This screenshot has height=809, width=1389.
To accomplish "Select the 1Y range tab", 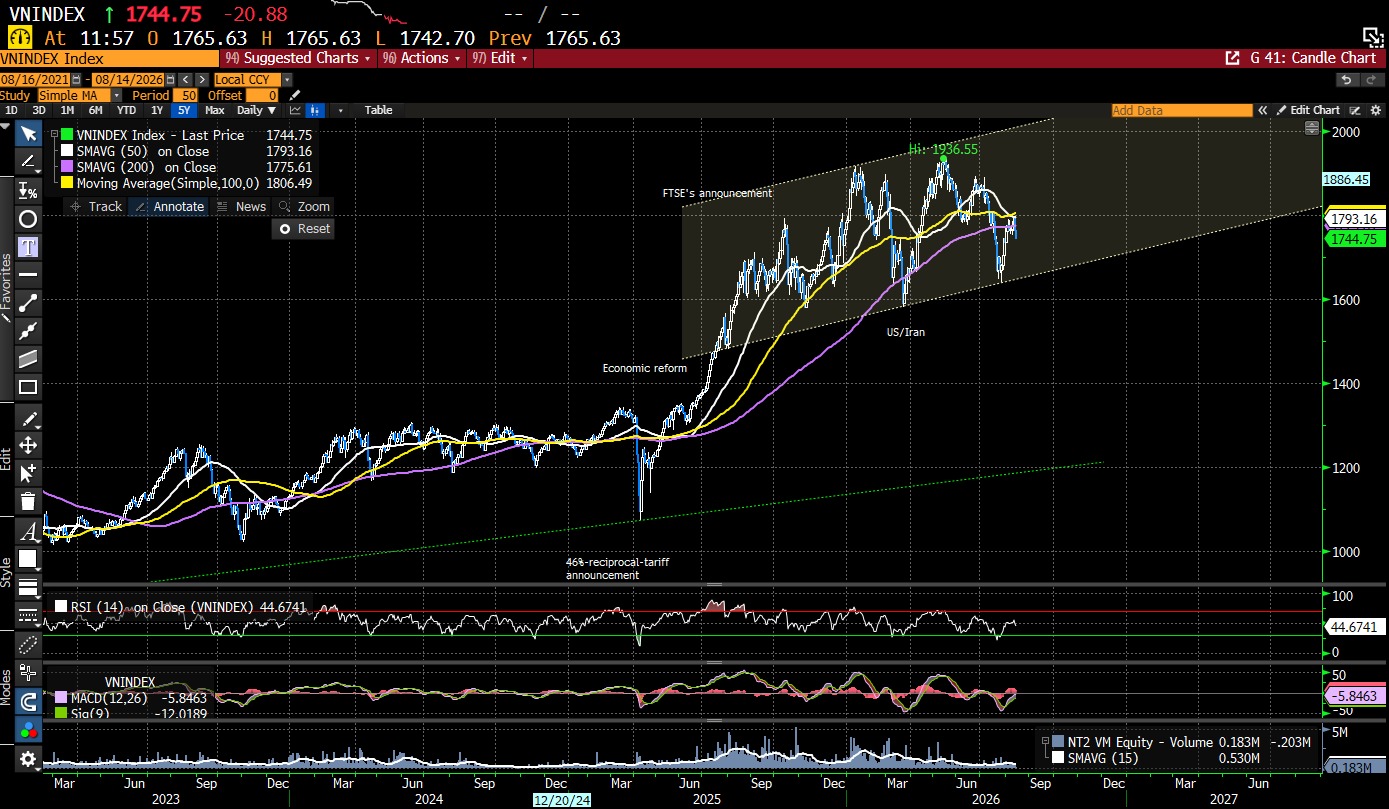I will pos(157,110).
